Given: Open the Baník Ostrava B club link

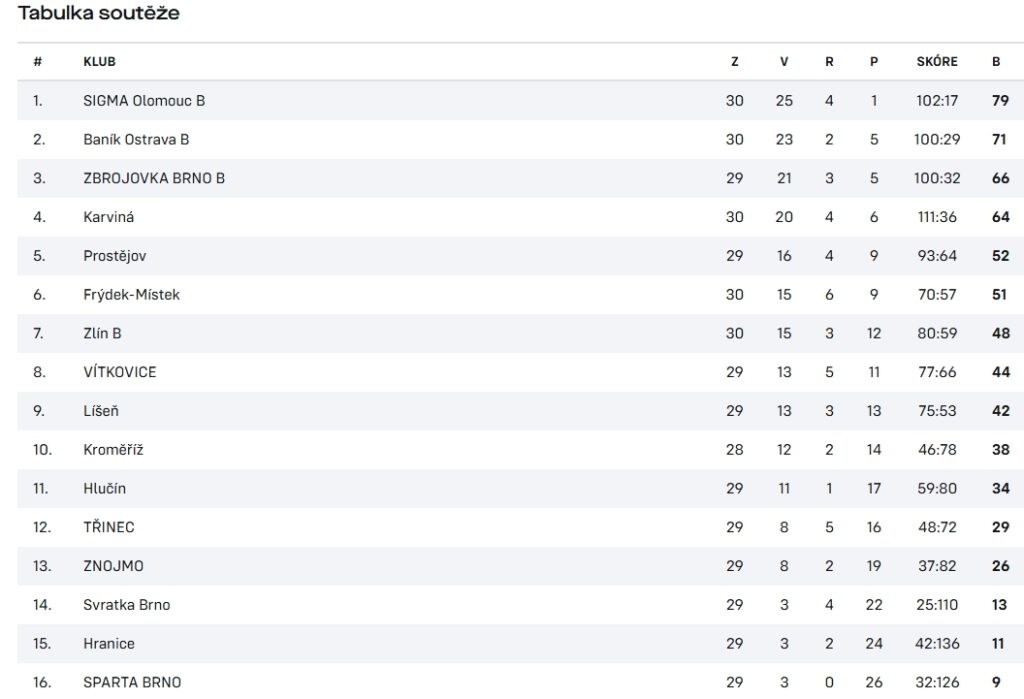Looking at the screenshot, I should tap(136, 139).
